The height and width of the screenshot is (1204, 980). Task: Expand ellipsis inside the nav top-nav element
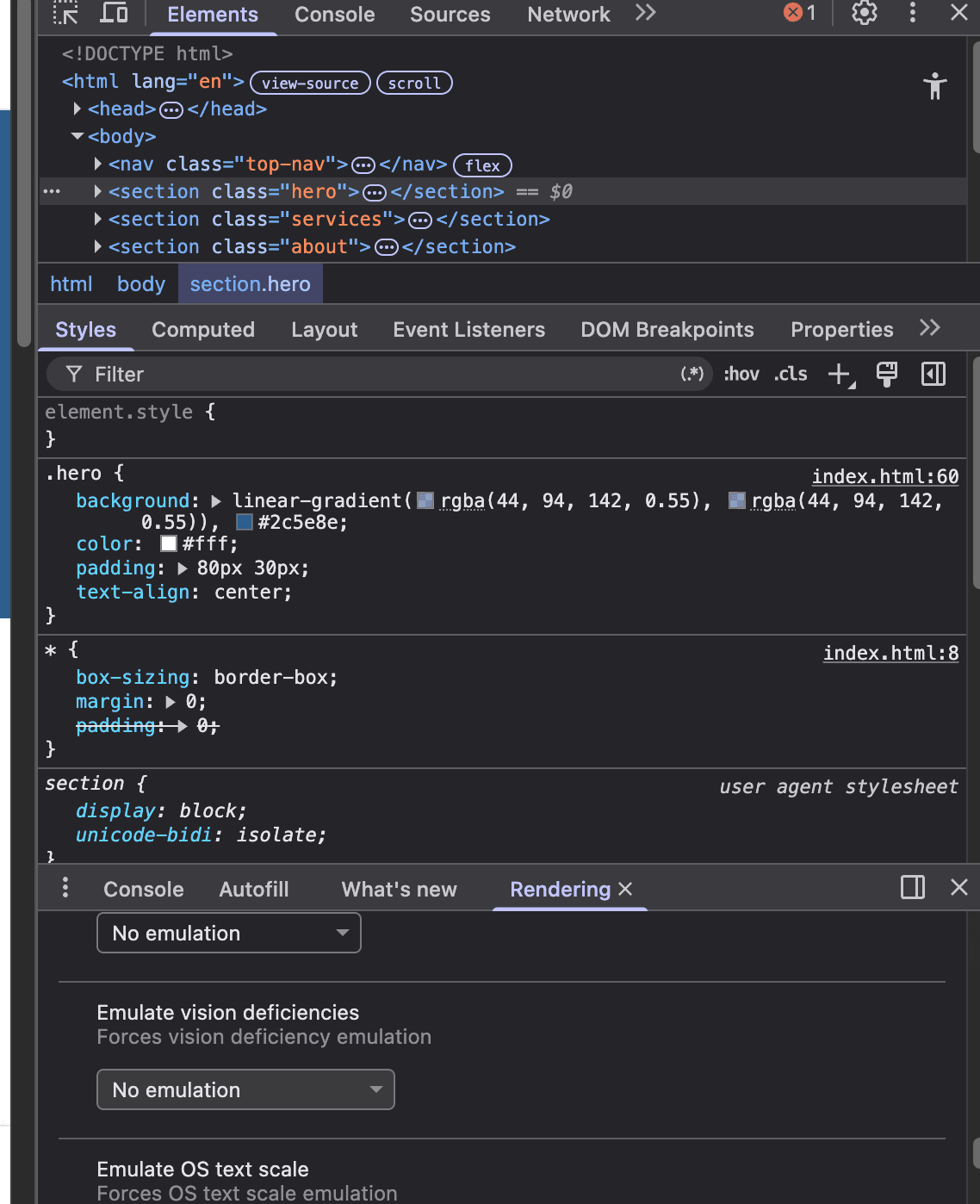[x=363, y=164]
